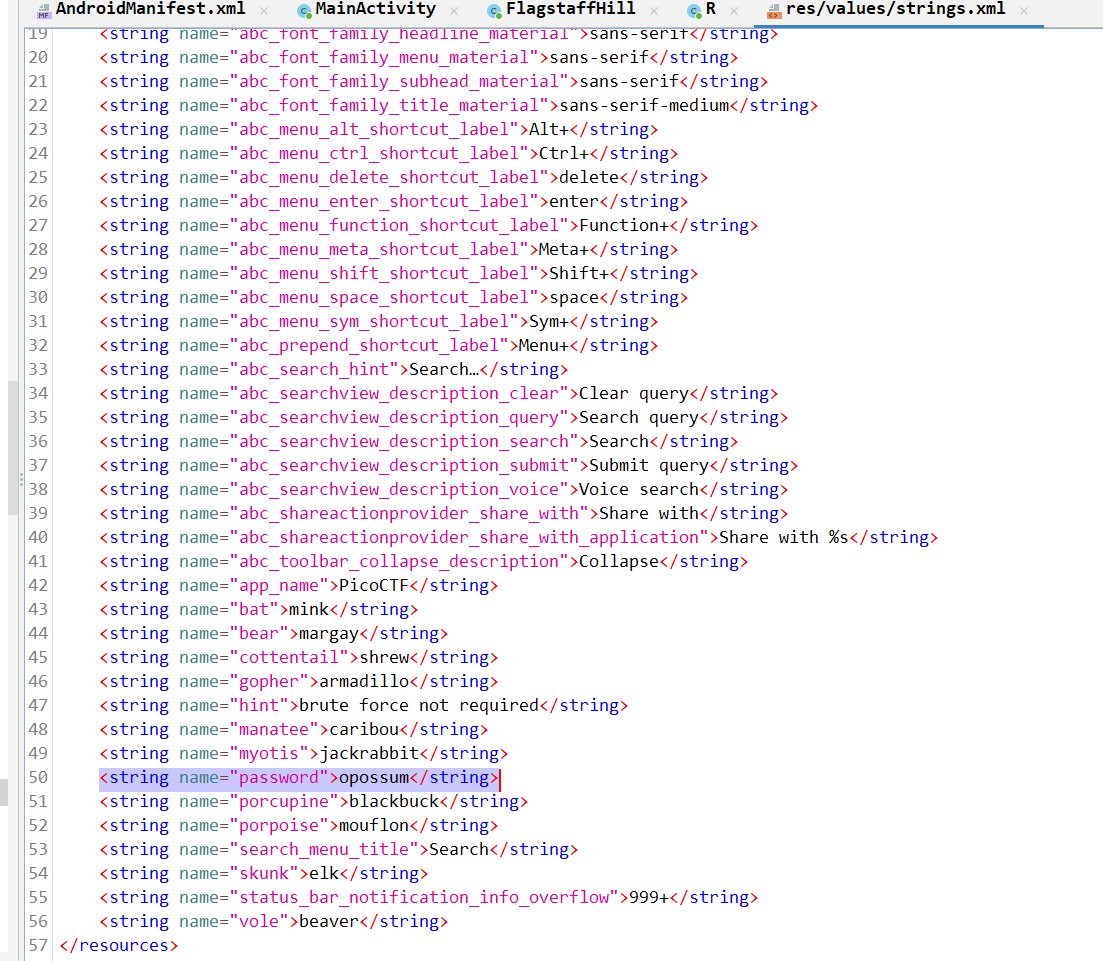The image size is (1103, 961).
Task: Close the FlagstaffHill tab
Action: pos(654,10)
